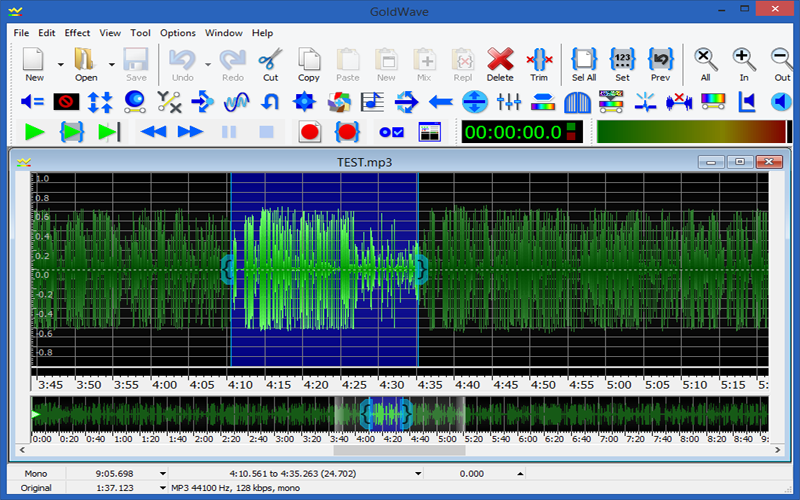Click the Copy tool
The height and width of the screenshot is (500, 800).
pos(309,64)
